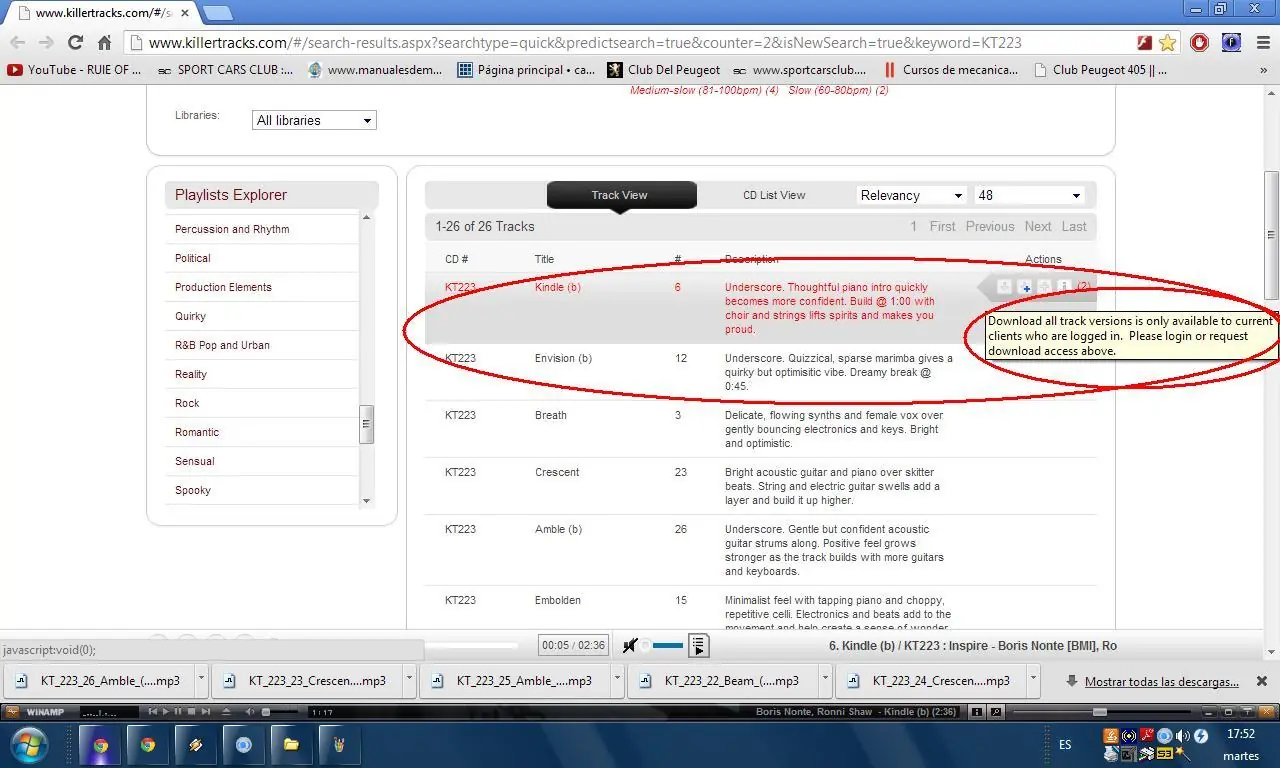Open Winamp from the taskbar
The height and width of the screenshot is (768, 1280).
[196, 745]
